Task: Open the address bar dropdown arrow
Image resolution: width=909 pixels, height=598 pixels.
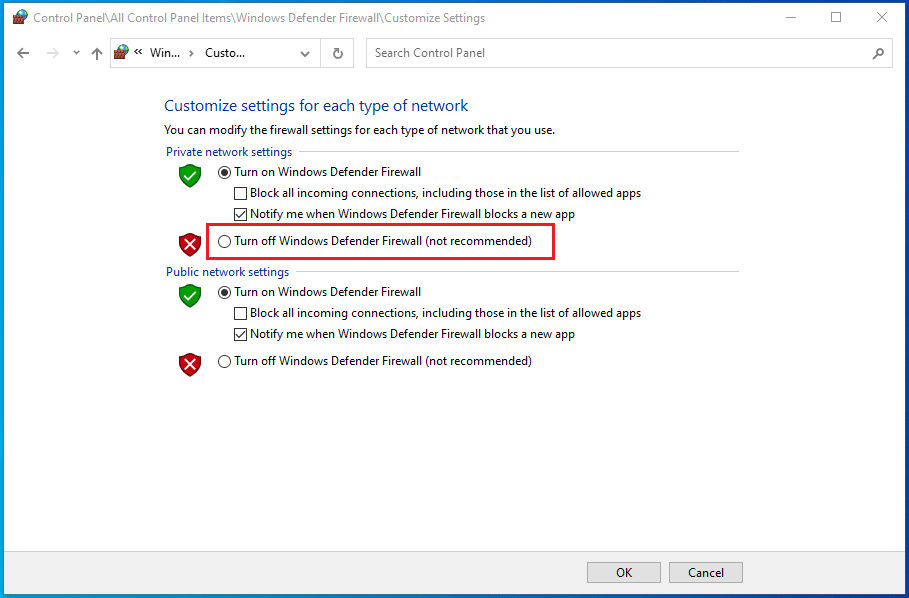Action: [305, 53]
